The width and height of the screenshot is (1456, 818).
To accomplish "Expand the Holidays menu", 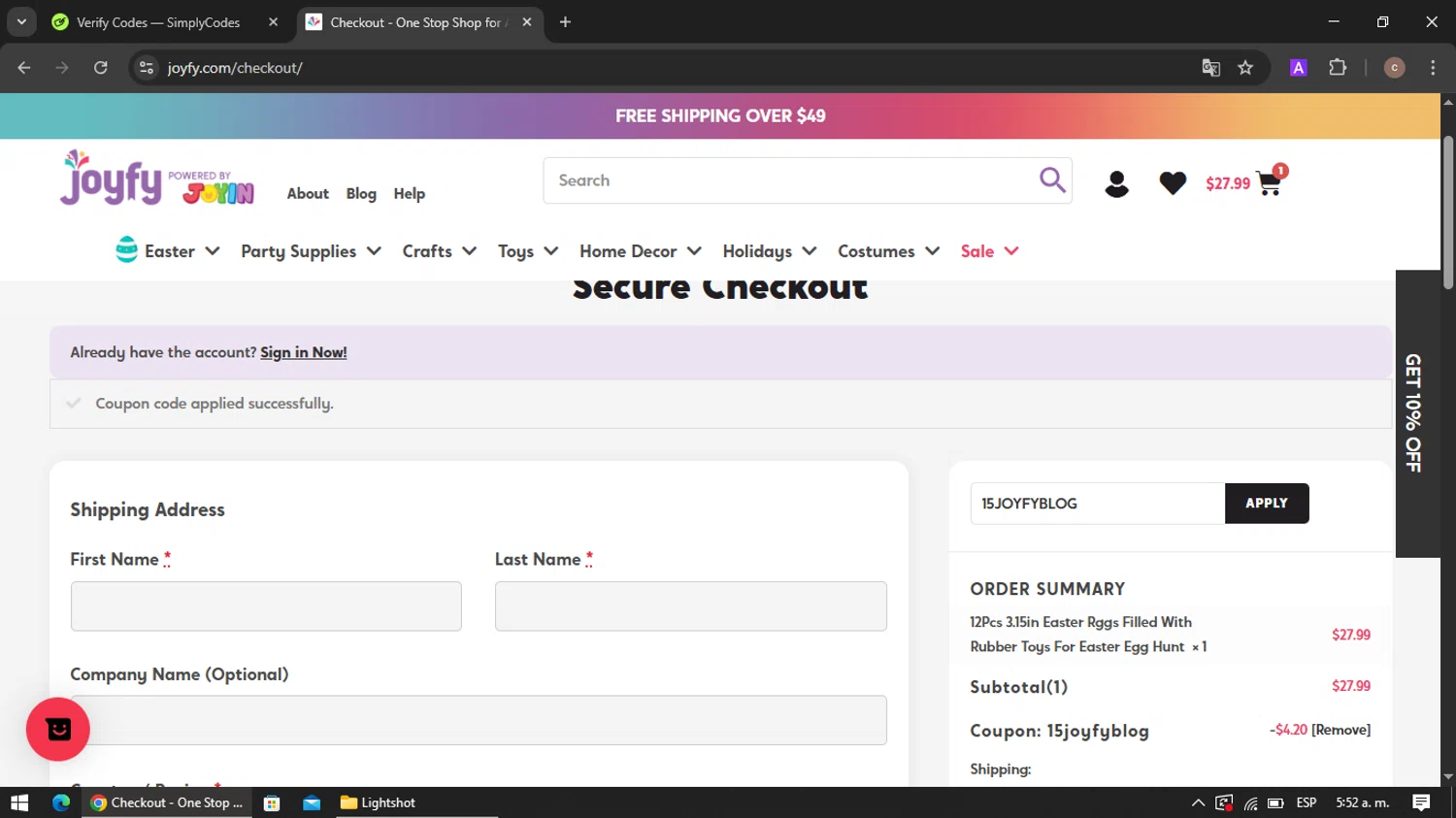I will (770, 251).
